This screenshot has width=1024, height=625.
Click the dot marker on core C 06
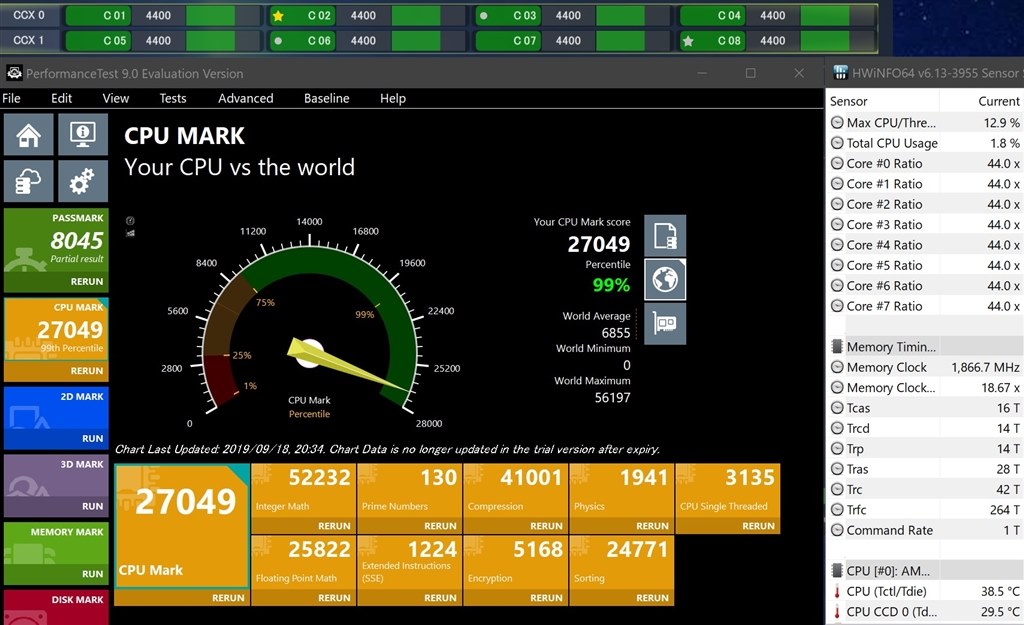tap(278, 40)
